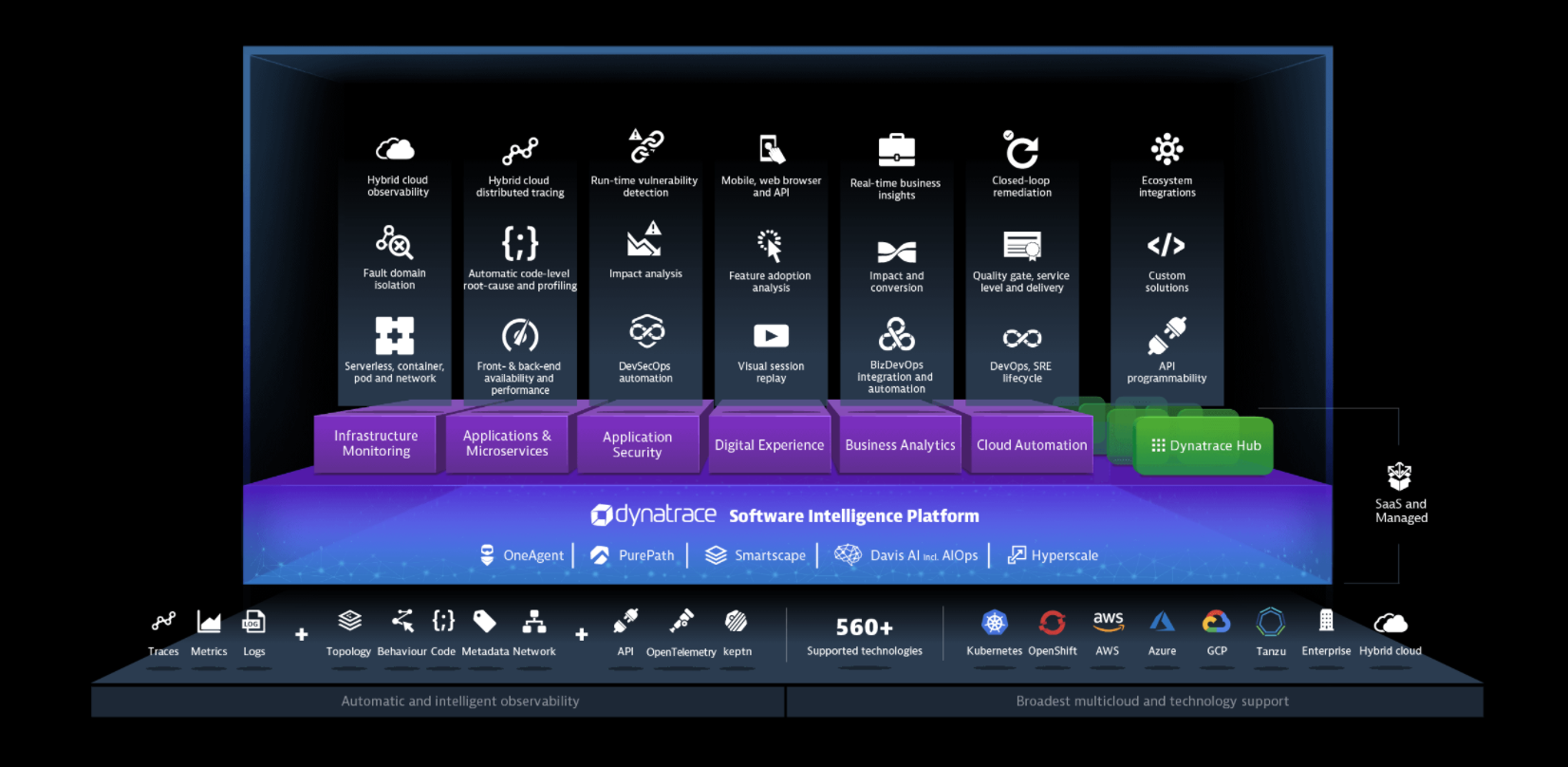1568x767 pixels.
Task: Click the Metrics chart icon
Action: point(209,622)
